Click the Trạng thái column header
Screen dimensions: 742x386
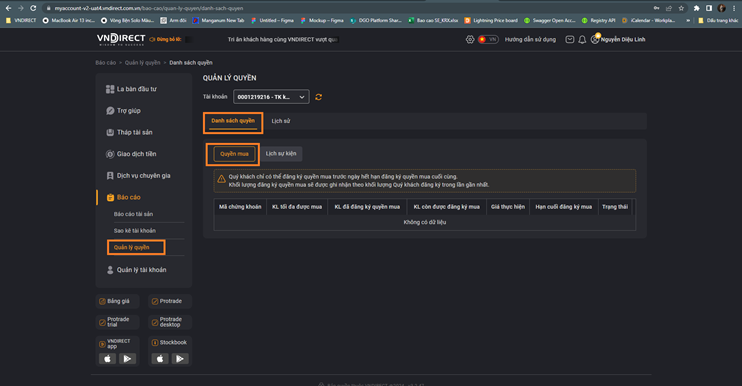click(615, 207)
